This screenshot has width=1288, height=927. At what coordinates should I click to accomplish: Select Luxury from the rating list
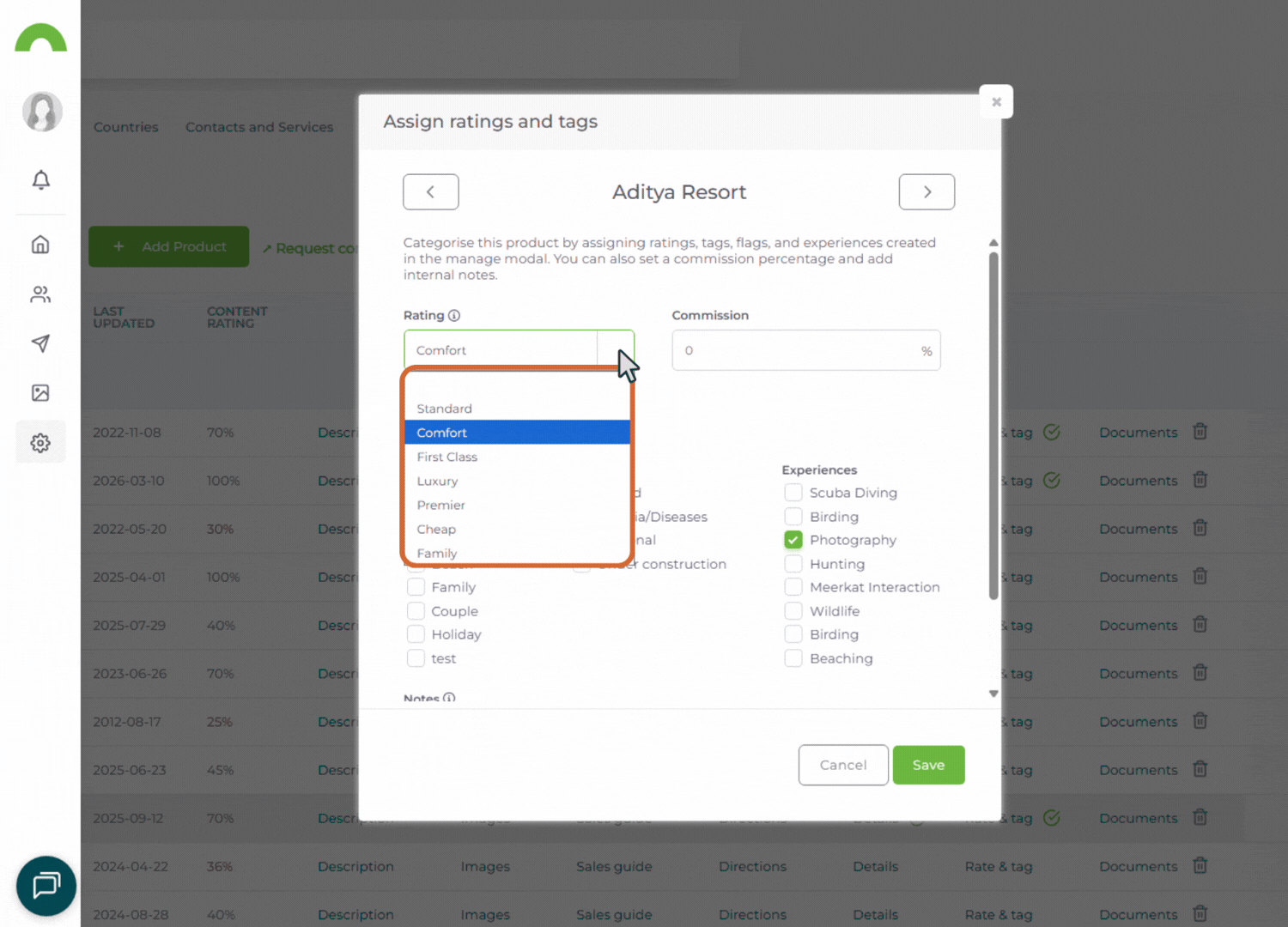click(x=438, y=482)
